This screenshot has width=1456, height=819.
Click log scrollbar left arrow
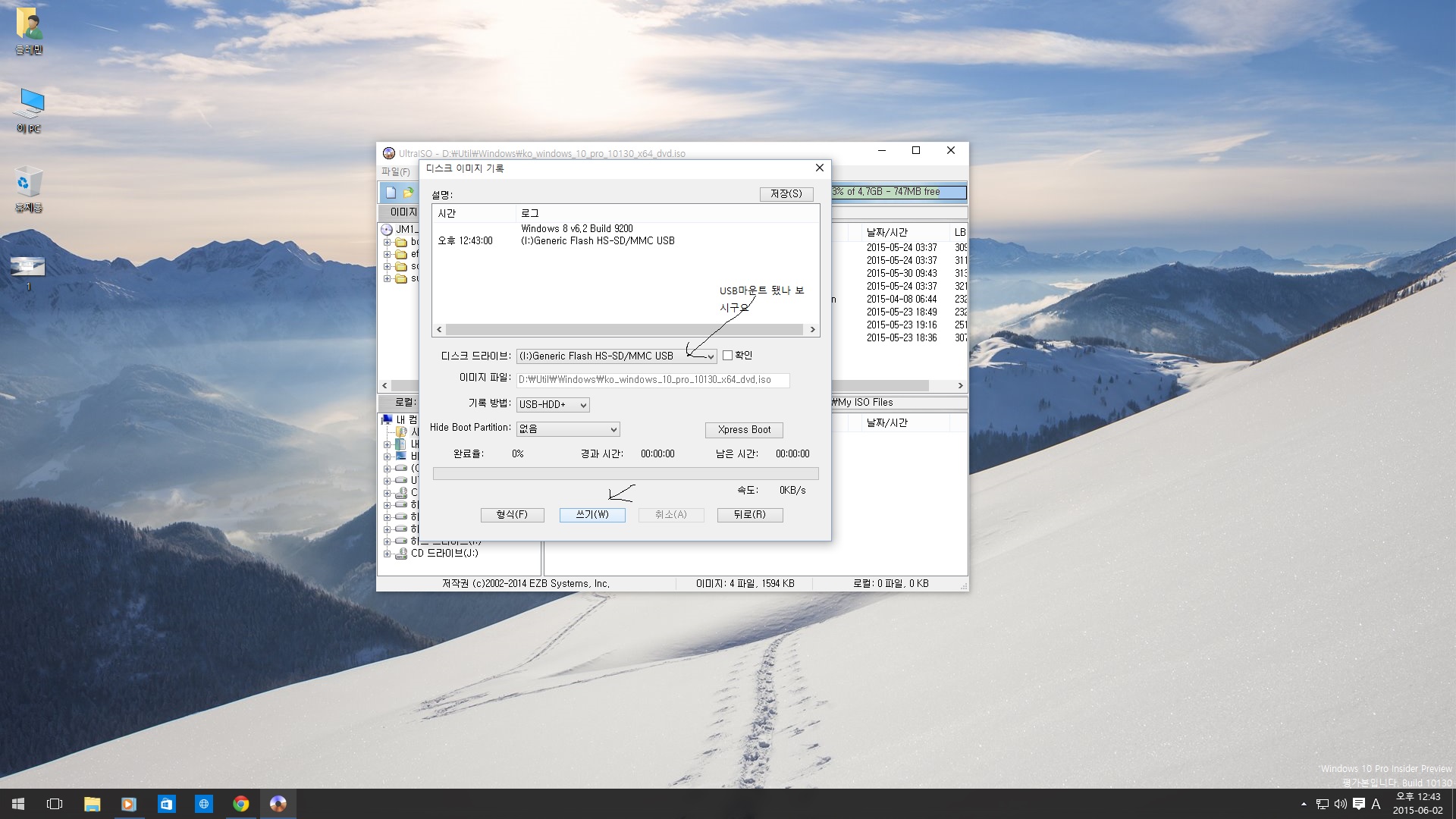(x=439, y=330)
